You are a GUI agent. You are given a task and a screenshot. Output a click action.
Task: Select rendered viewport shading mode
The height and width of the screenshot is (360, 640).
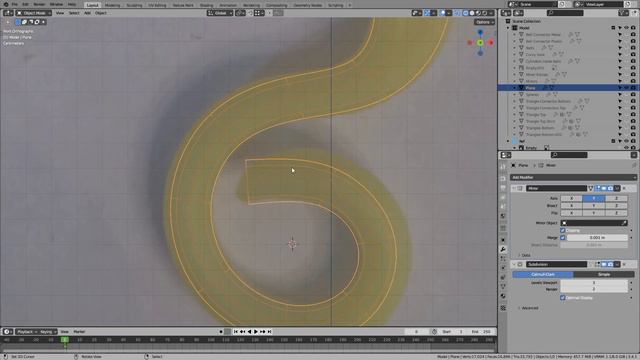tap(484, 13)
